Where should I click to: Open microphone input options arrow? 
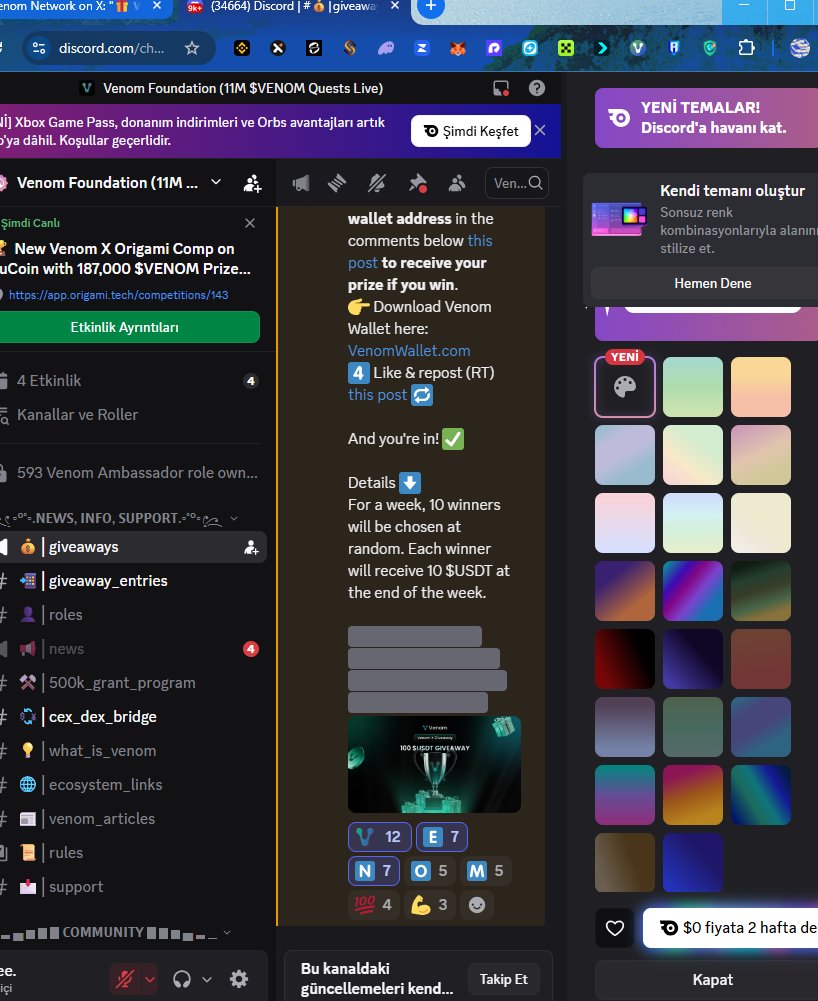150,979
